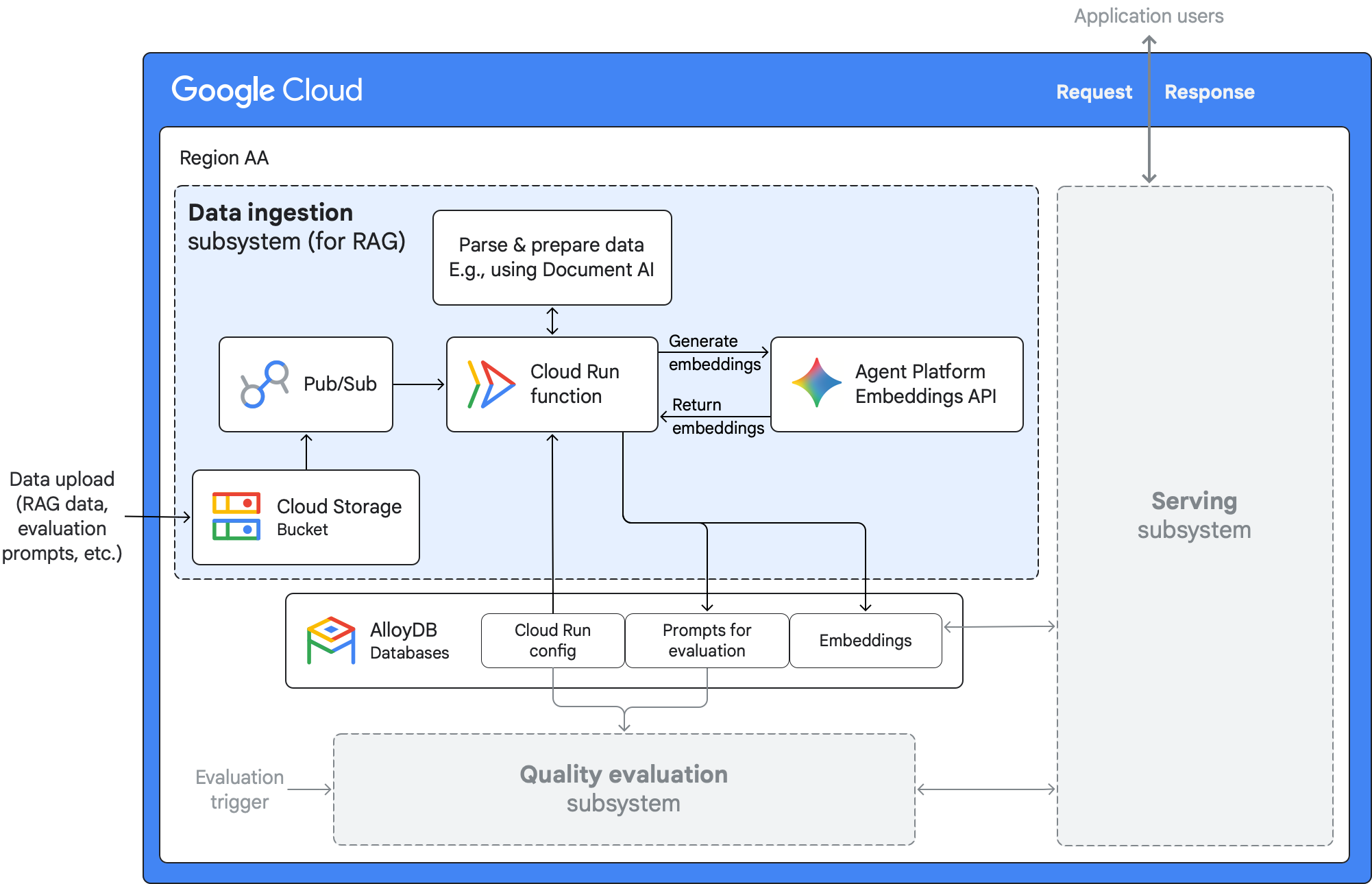The image size is (1372, 884).
Task: Select the Prompts for evaluation box
Action: (x=707, y=641)
